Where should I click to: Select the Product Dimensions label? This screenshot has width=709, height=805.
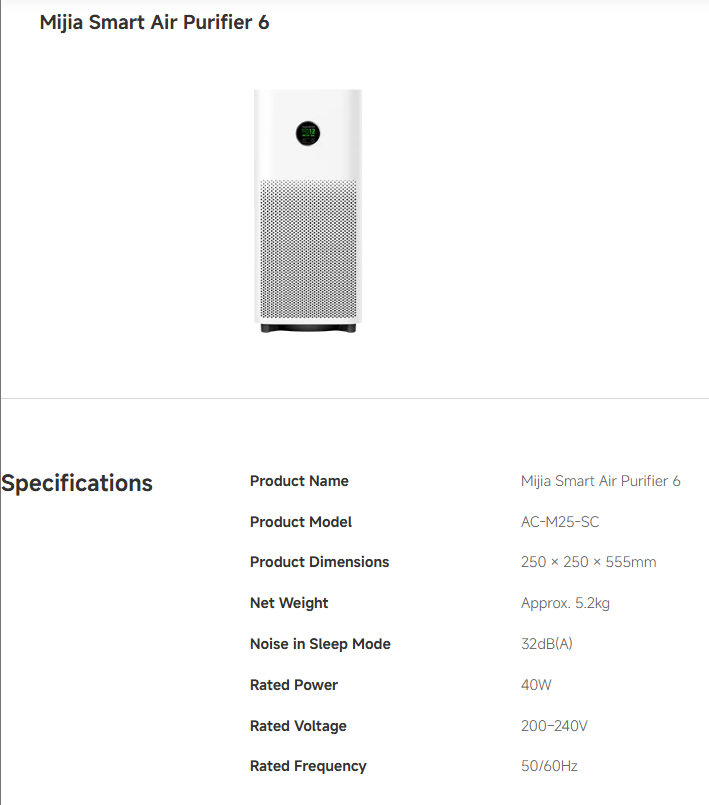(319, 562)
